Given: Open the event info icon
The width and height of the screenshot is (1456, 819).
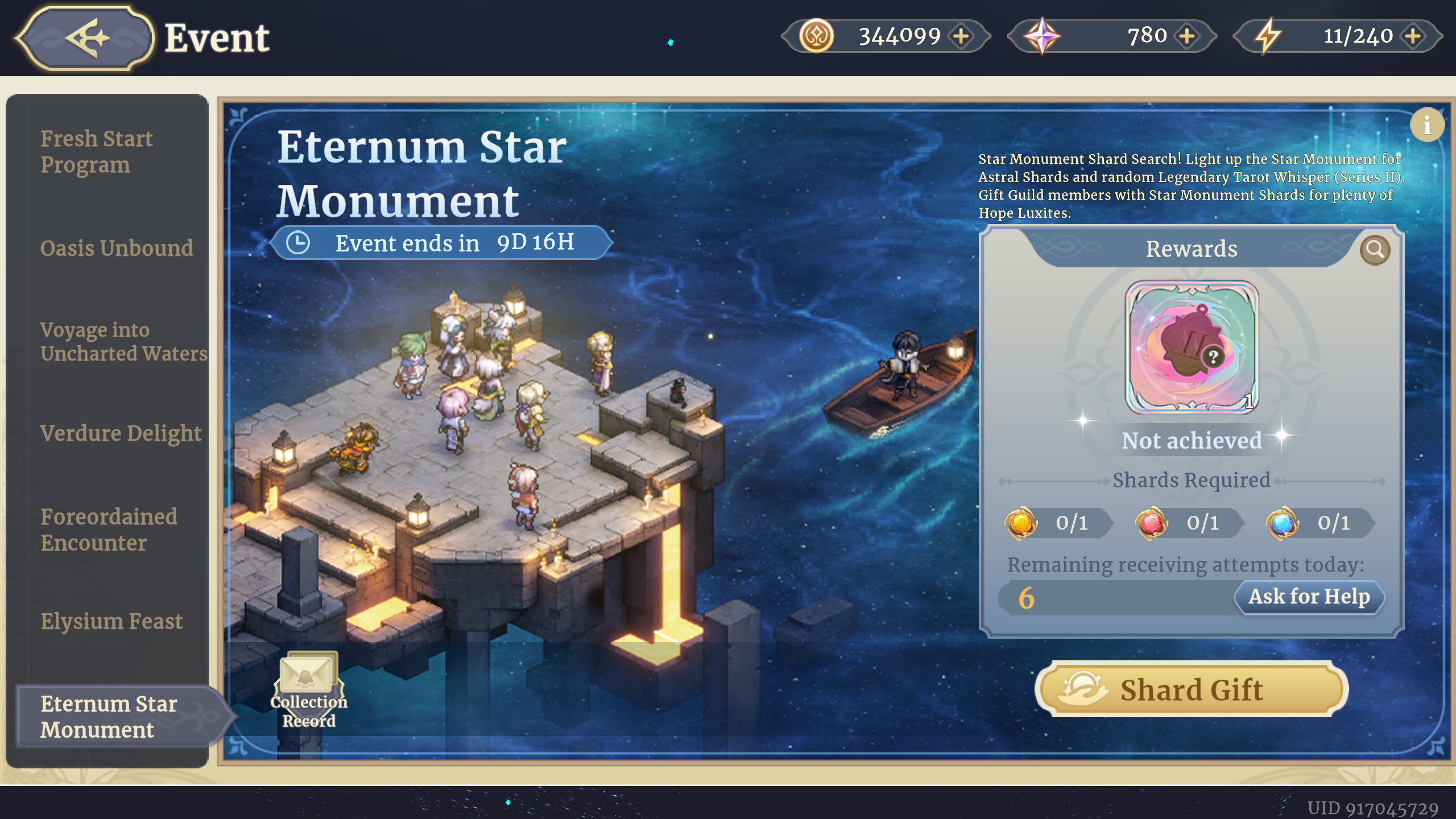Looking at the screenshot, I should tap(1427, 125).
